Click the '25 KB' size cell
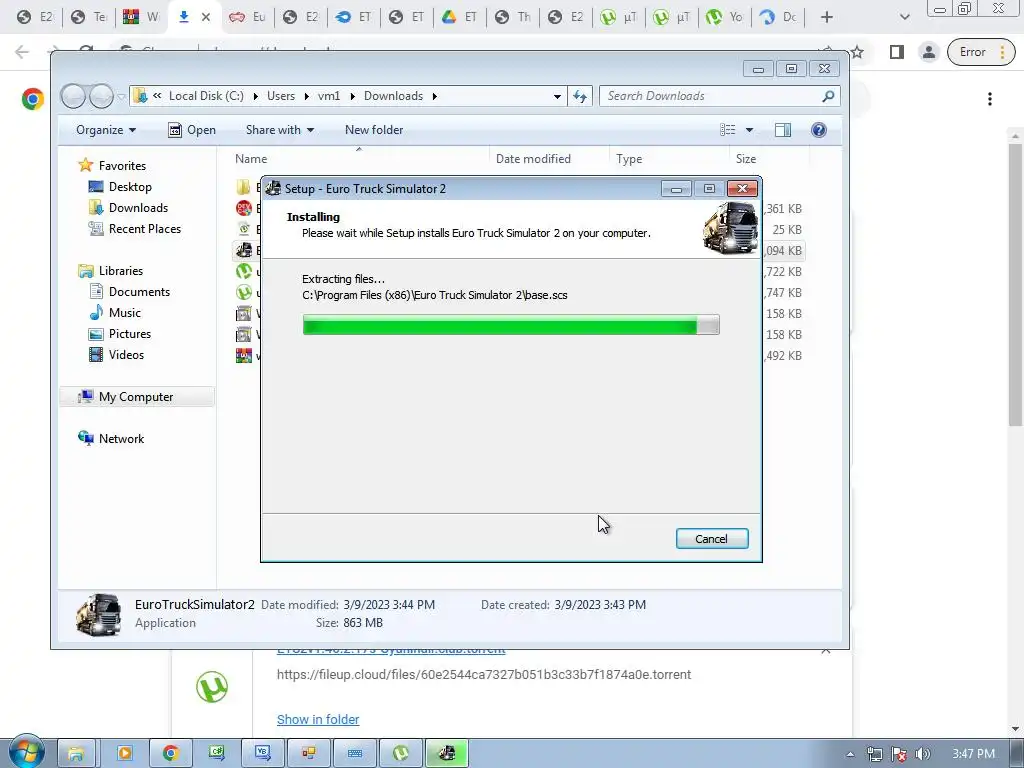The height and width of the screenshot is (768, 1024). [786, 230]
